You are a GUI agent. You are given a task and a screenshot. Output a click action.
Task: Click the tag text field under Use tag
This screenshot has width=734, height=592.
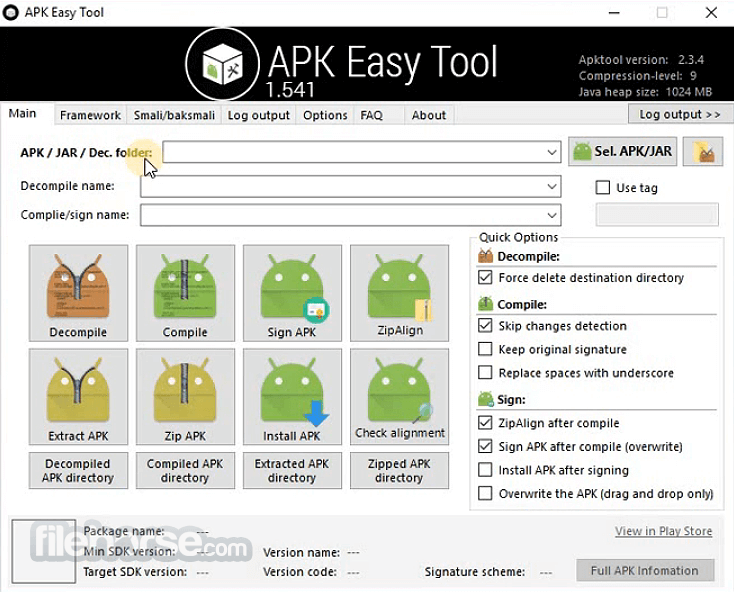coord(657,214)
